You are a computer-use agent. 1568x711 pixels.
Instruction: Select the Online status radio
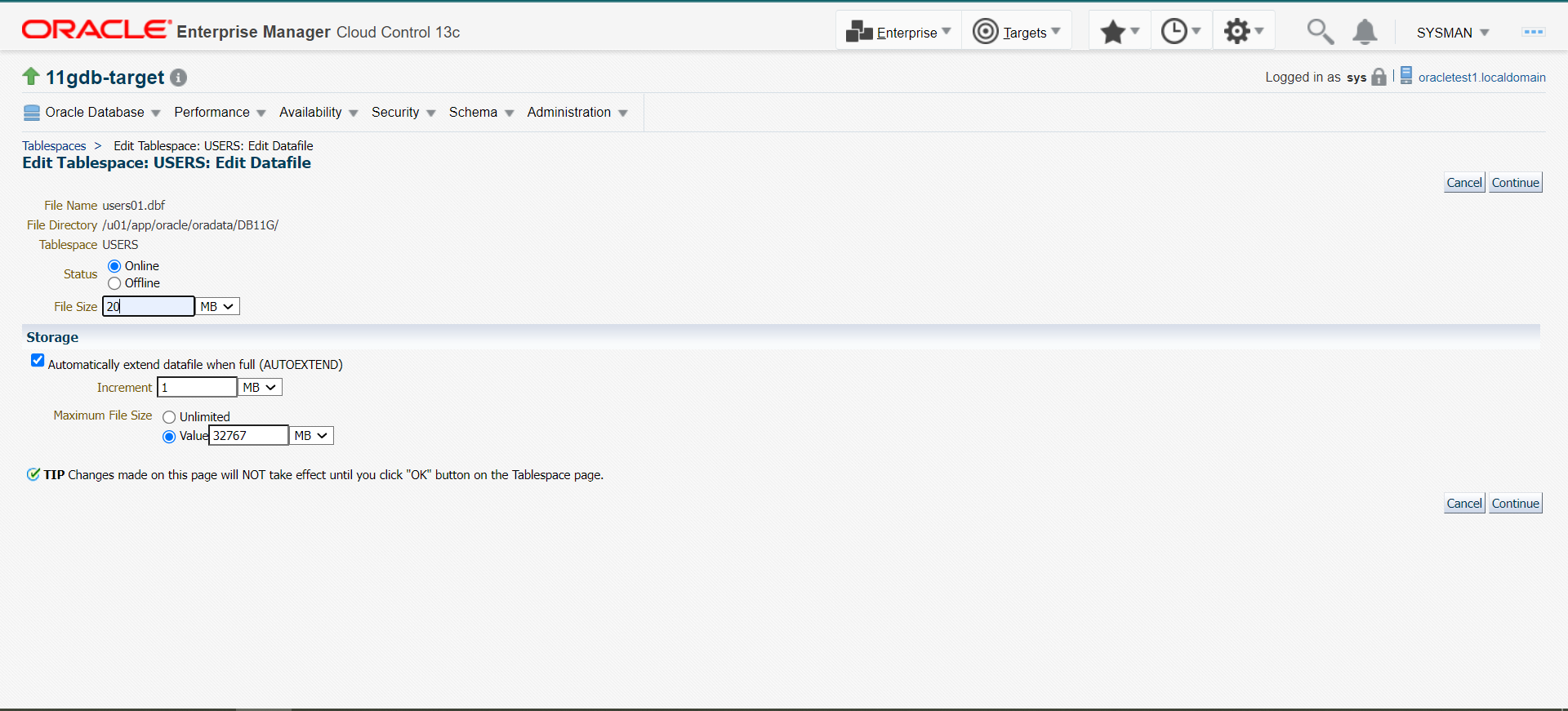tap(114, 266)
